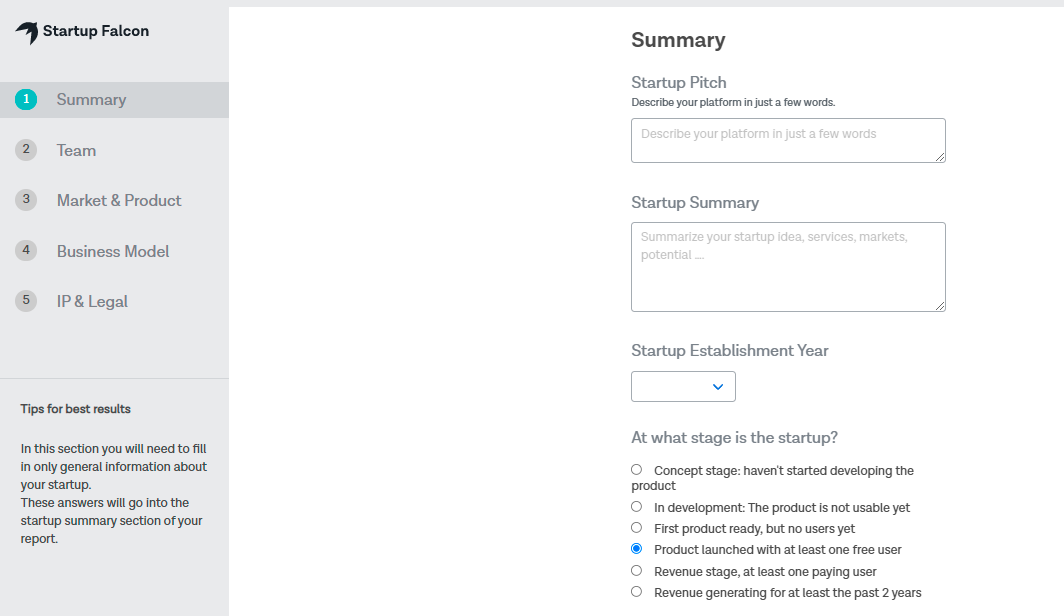Switch to Market & Product section

coord(119,199)
